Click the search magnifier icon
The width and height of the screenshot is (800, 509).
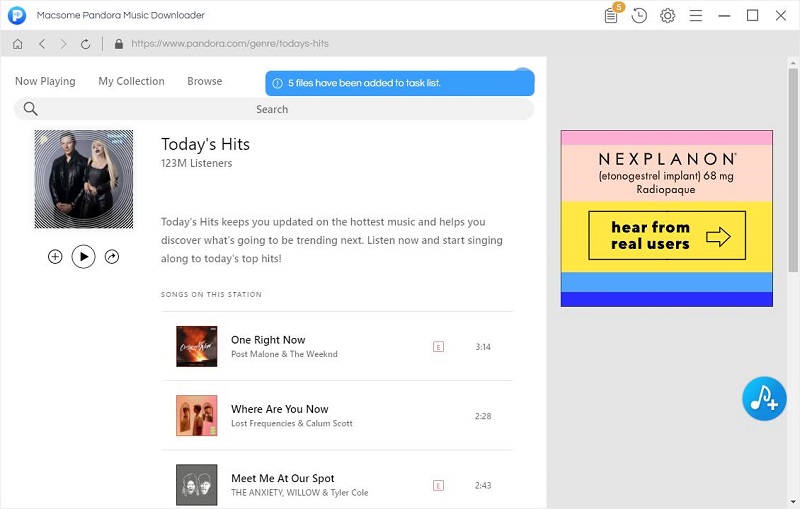tap(31, 109)
